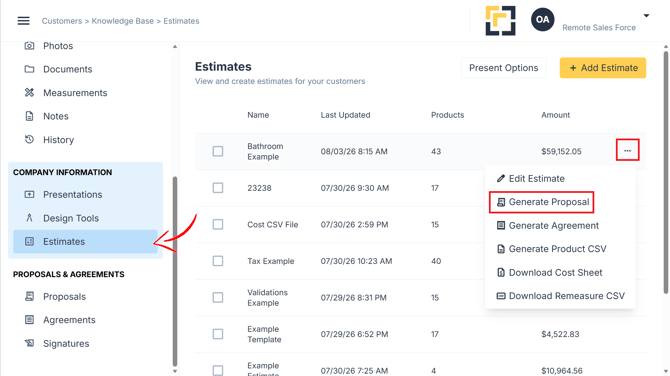Click the Present Options button
The width and height of the screenshot is (670, 376).
pyautogui.click(x=503, y=68)
